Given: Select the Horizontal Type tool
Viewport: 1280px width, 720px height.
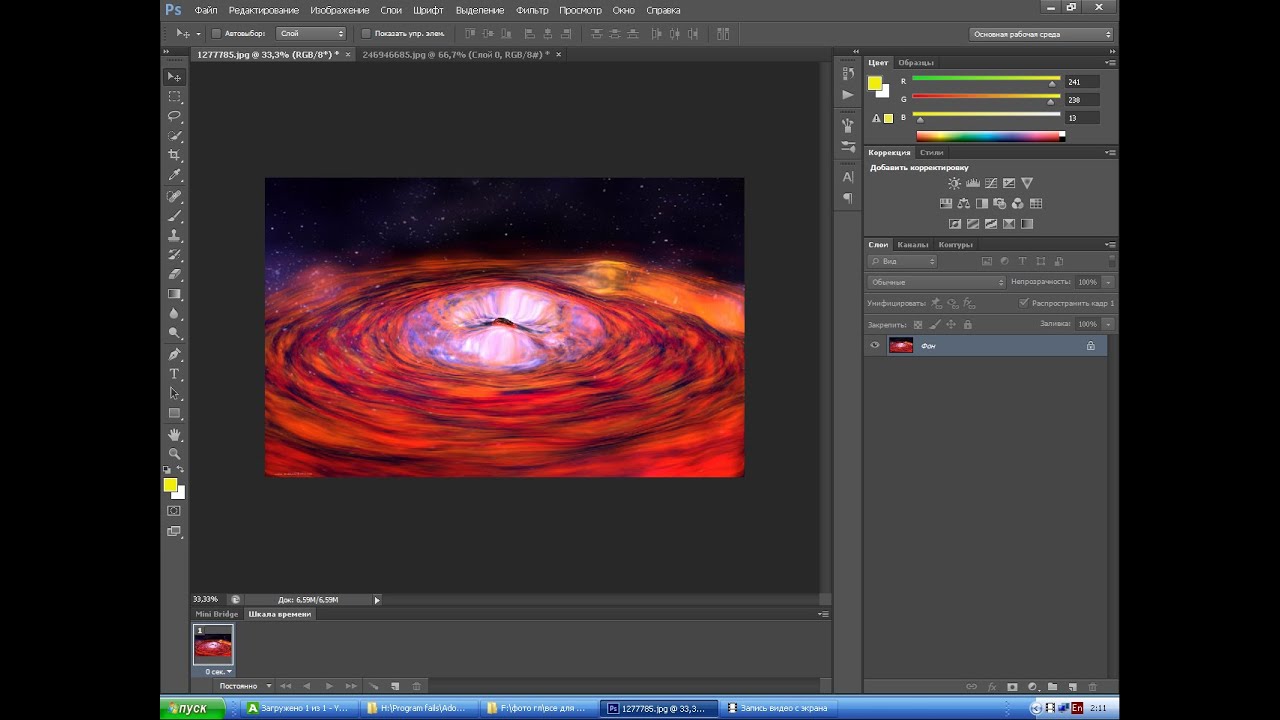Looking at the screenshot, I should (175, 374).
